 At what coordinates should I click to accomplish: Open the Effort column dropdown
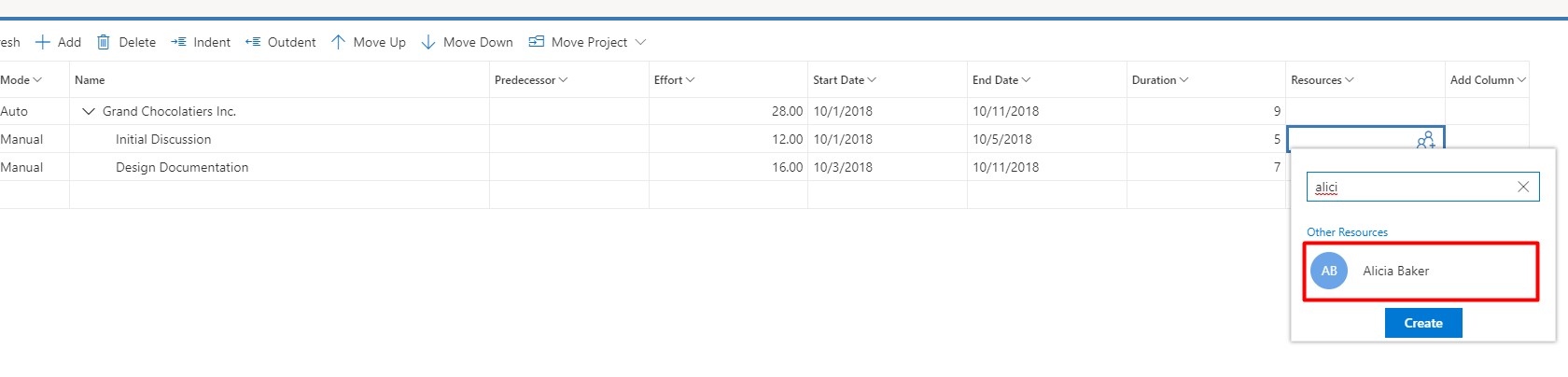(690, 80)
